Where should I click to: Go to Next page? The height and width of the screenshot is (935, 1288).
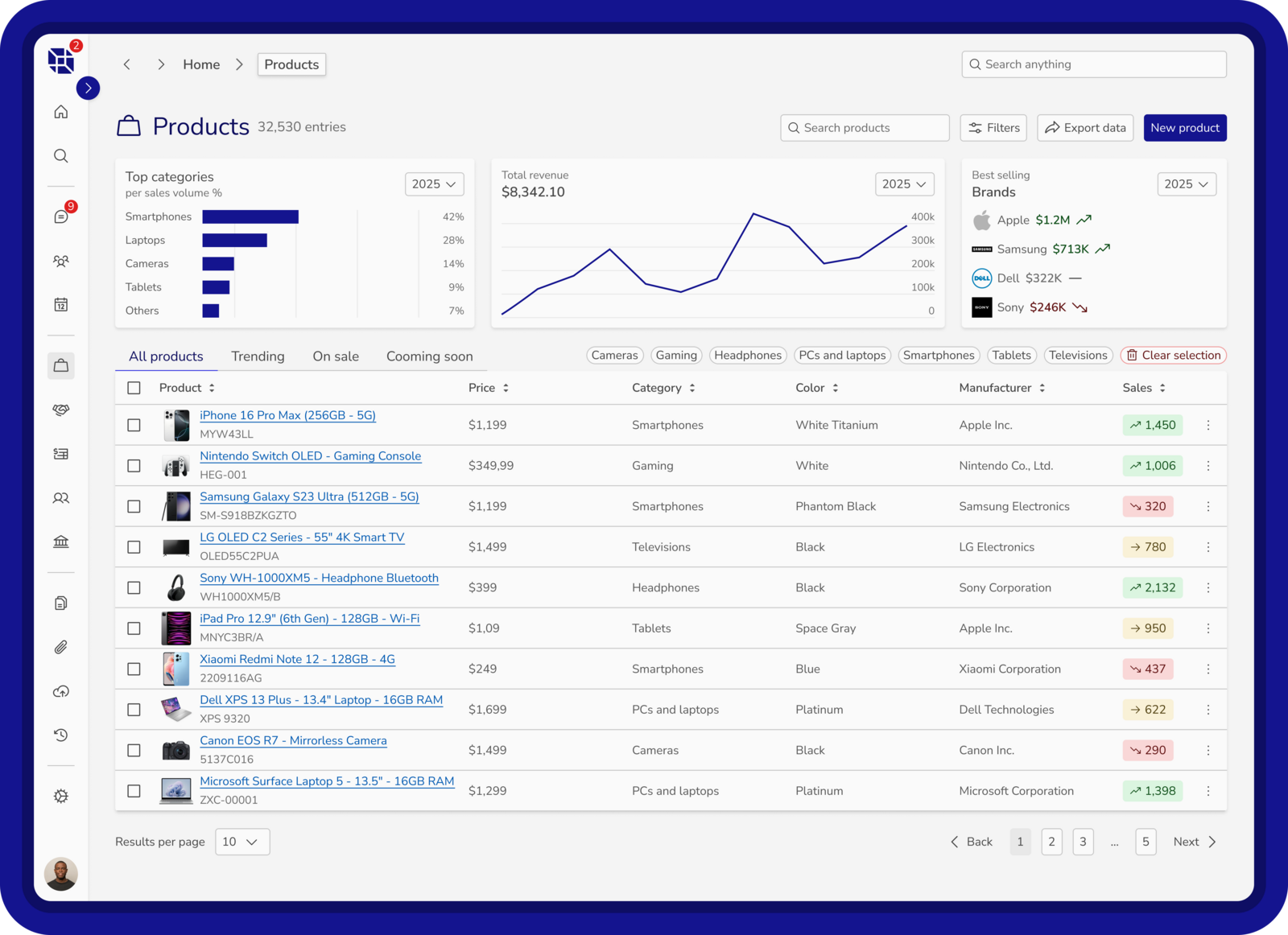(x=1195, y=842)
